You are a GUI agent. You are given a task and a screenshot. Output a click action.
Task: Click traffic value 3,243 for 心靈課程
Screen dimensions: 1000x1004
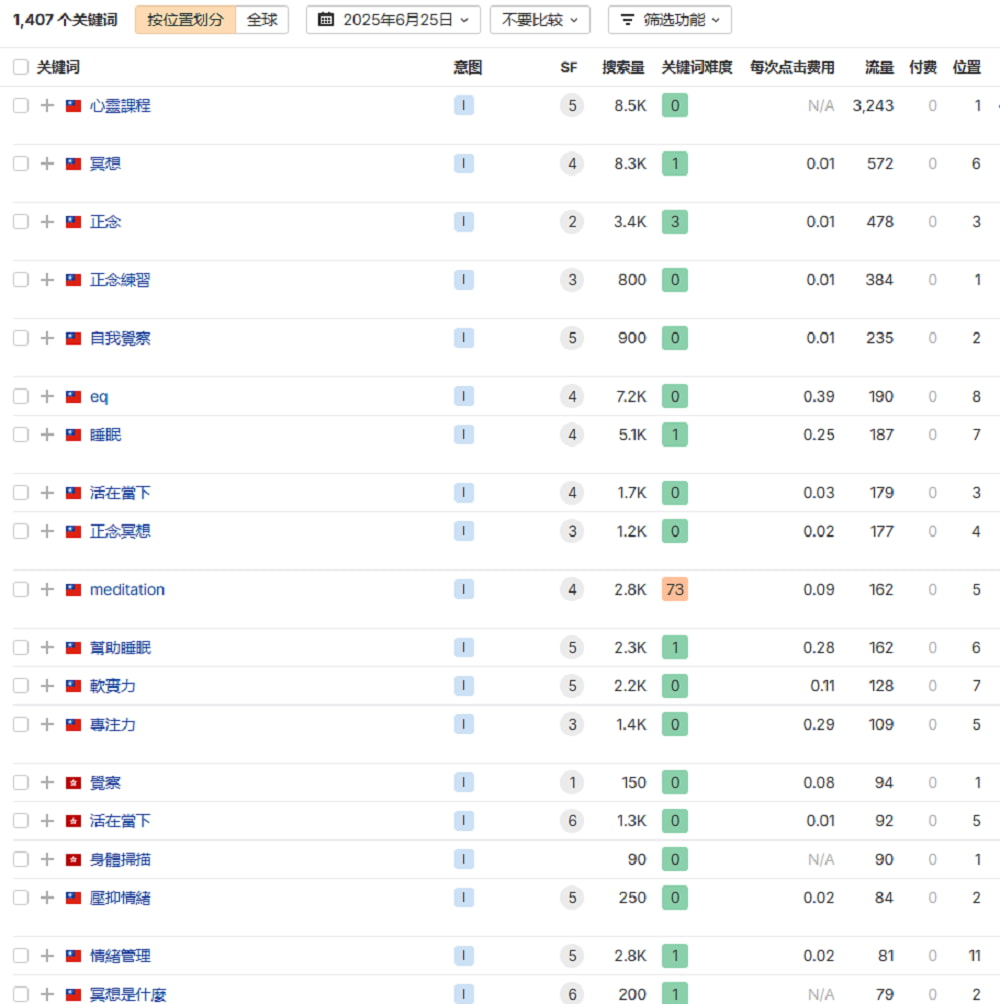point(873,106)
